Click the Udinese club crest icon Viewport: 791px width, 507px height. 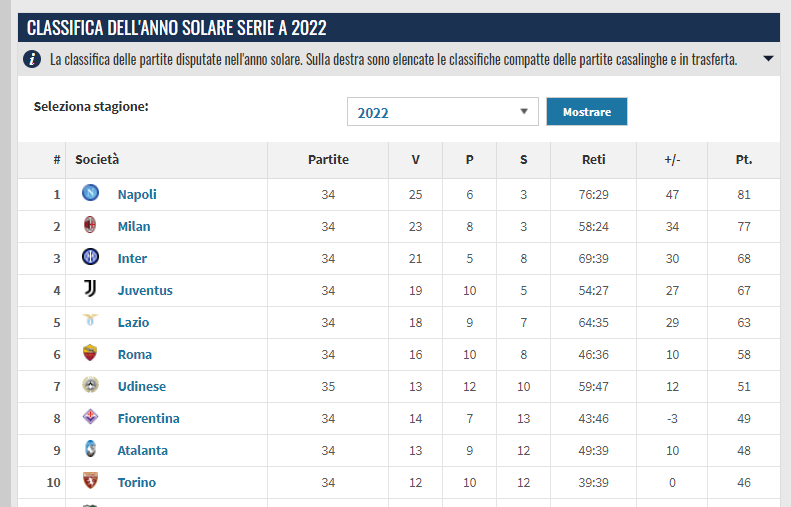pos(90,384)
